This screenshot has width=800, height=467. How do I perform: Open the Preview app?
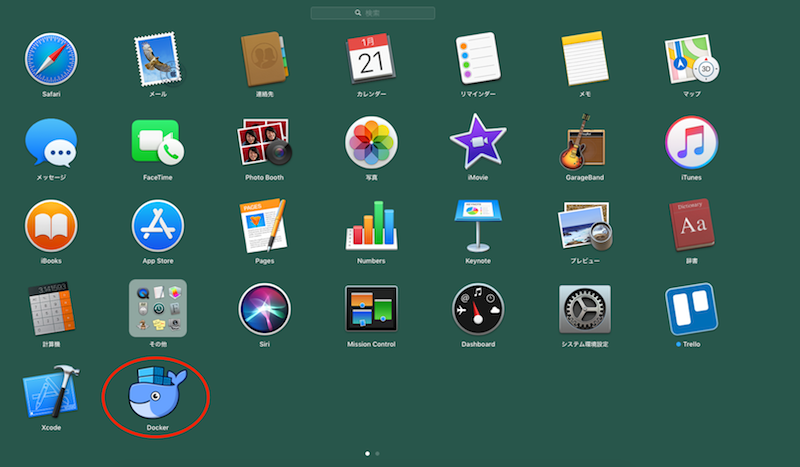pos(585,226)
